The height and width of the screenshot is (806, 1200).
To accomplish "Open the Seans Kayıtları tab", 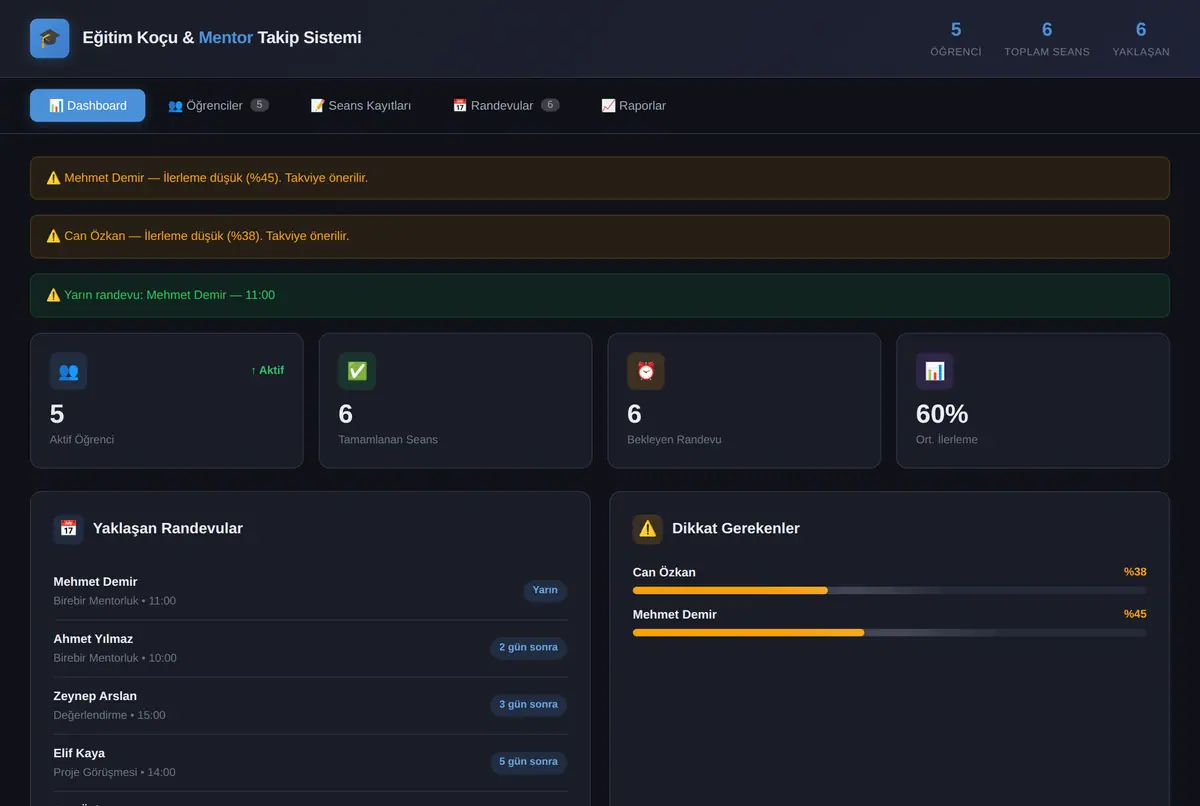I will click(x=361, y=105).
